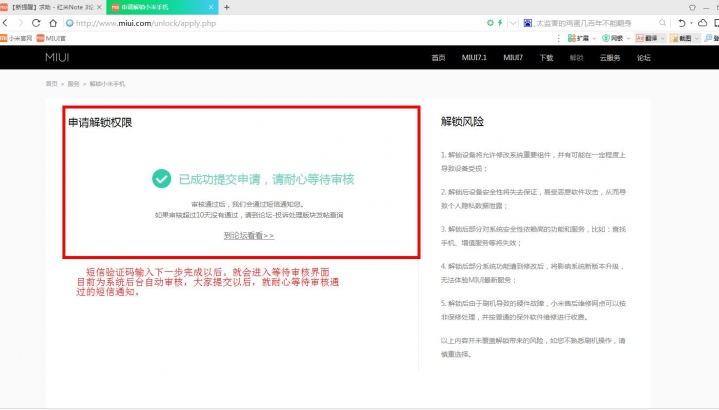Open the browser home page icon

53,23
